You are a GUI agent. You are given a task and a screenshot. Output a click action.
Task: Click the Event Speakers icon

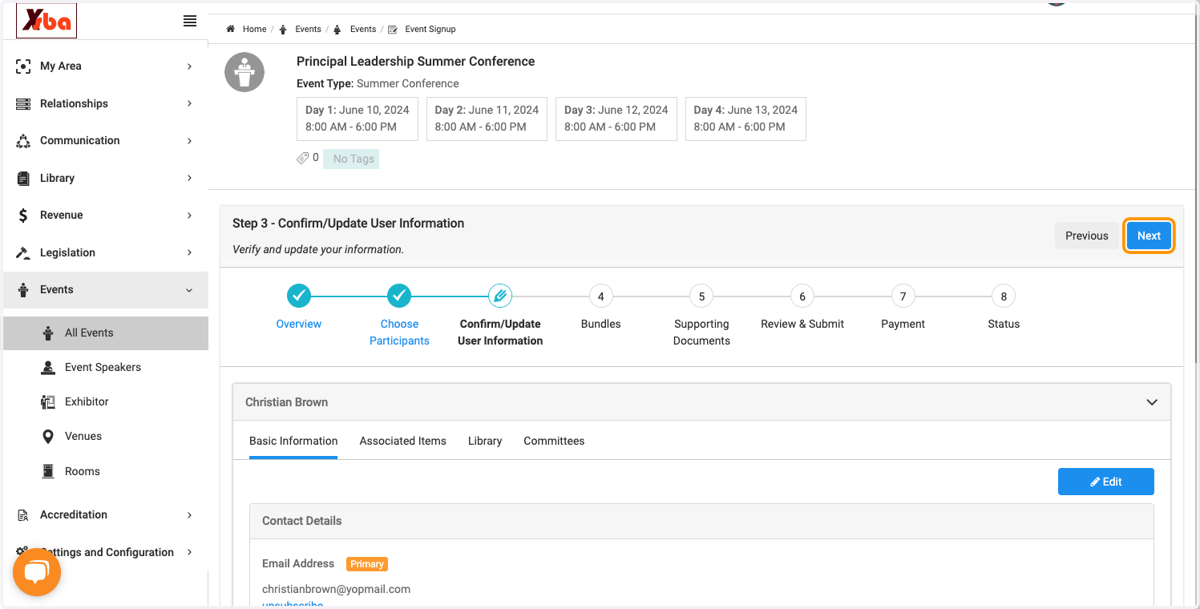pyautogui.click(x=48, y=367)
